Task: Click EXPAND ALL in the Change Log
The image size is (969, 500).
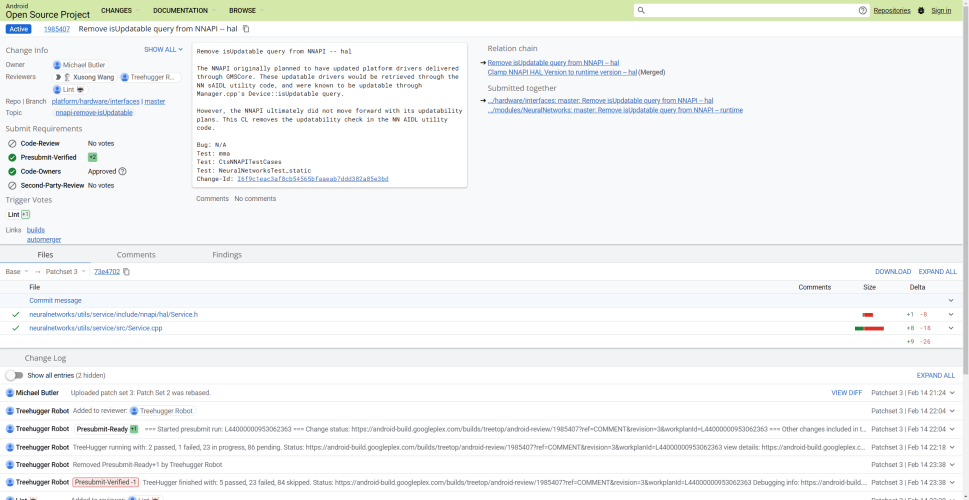Action: click(x=936, y=375)
